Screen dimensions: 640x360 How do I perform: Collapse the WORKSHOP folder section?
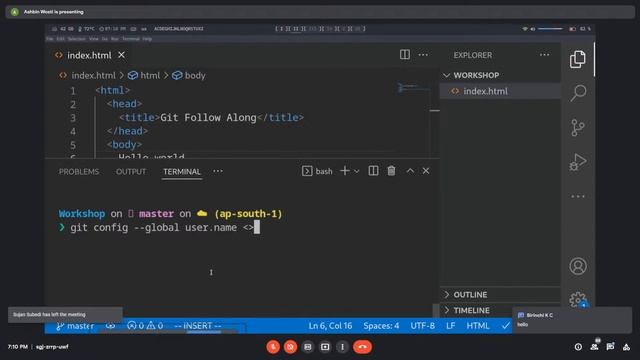pyautogui.click(x=476, y=75)
